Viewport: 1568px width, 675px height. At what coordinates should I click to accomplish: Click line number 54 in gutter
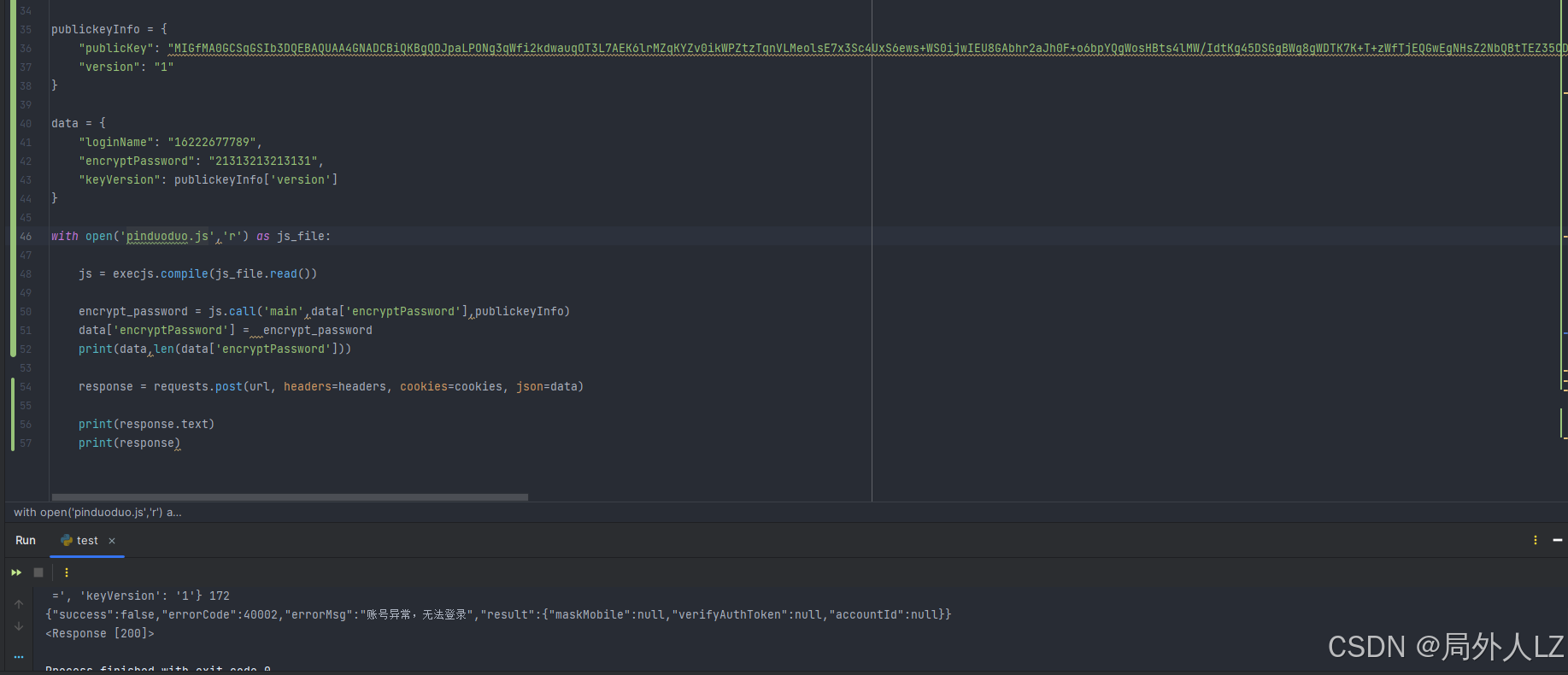(x=26, y=387)
